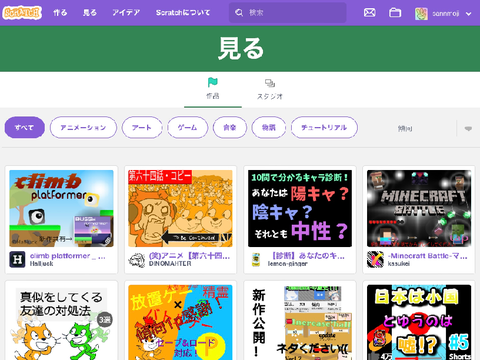This screenshot has height=360, width=480.
Task: Open the climb platformer thumbnail
Action: [61, 208]
